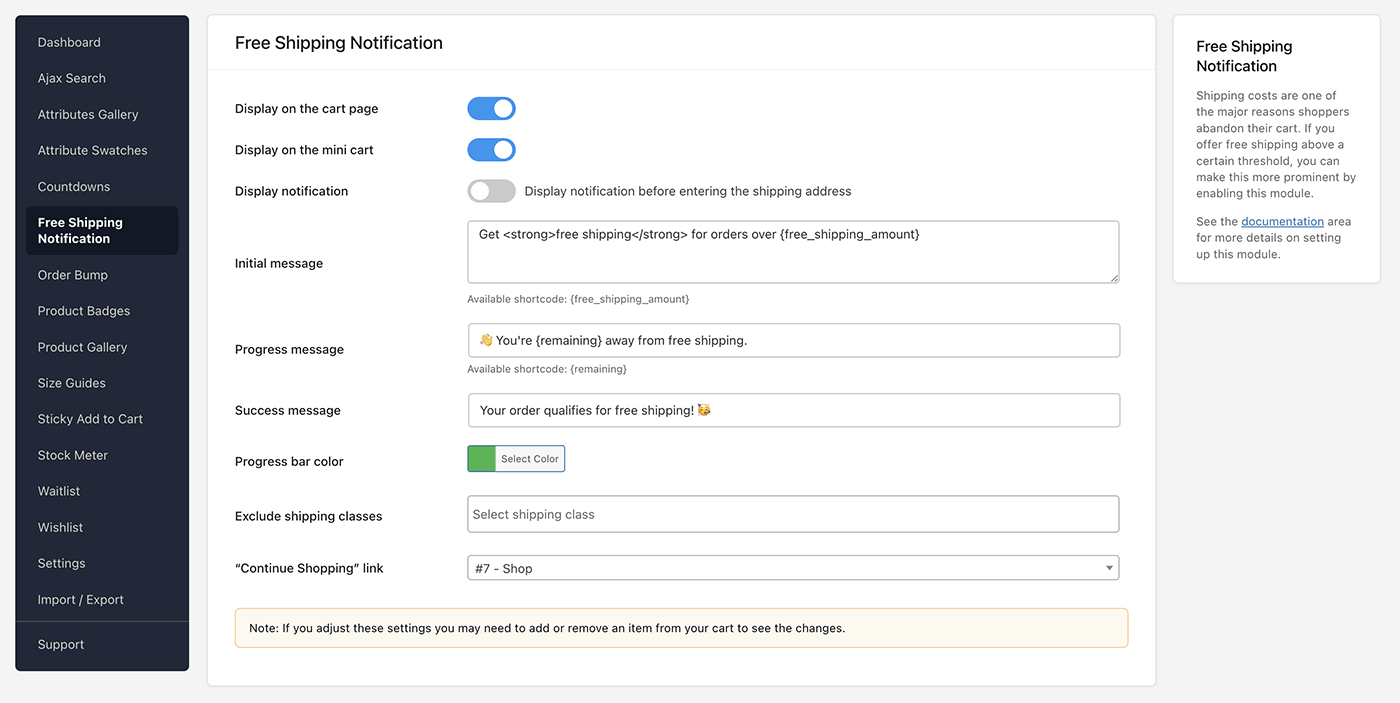This screenshot has height=703, width=1400.
Task: Open the Size Guides module
Action: [72, 382]
